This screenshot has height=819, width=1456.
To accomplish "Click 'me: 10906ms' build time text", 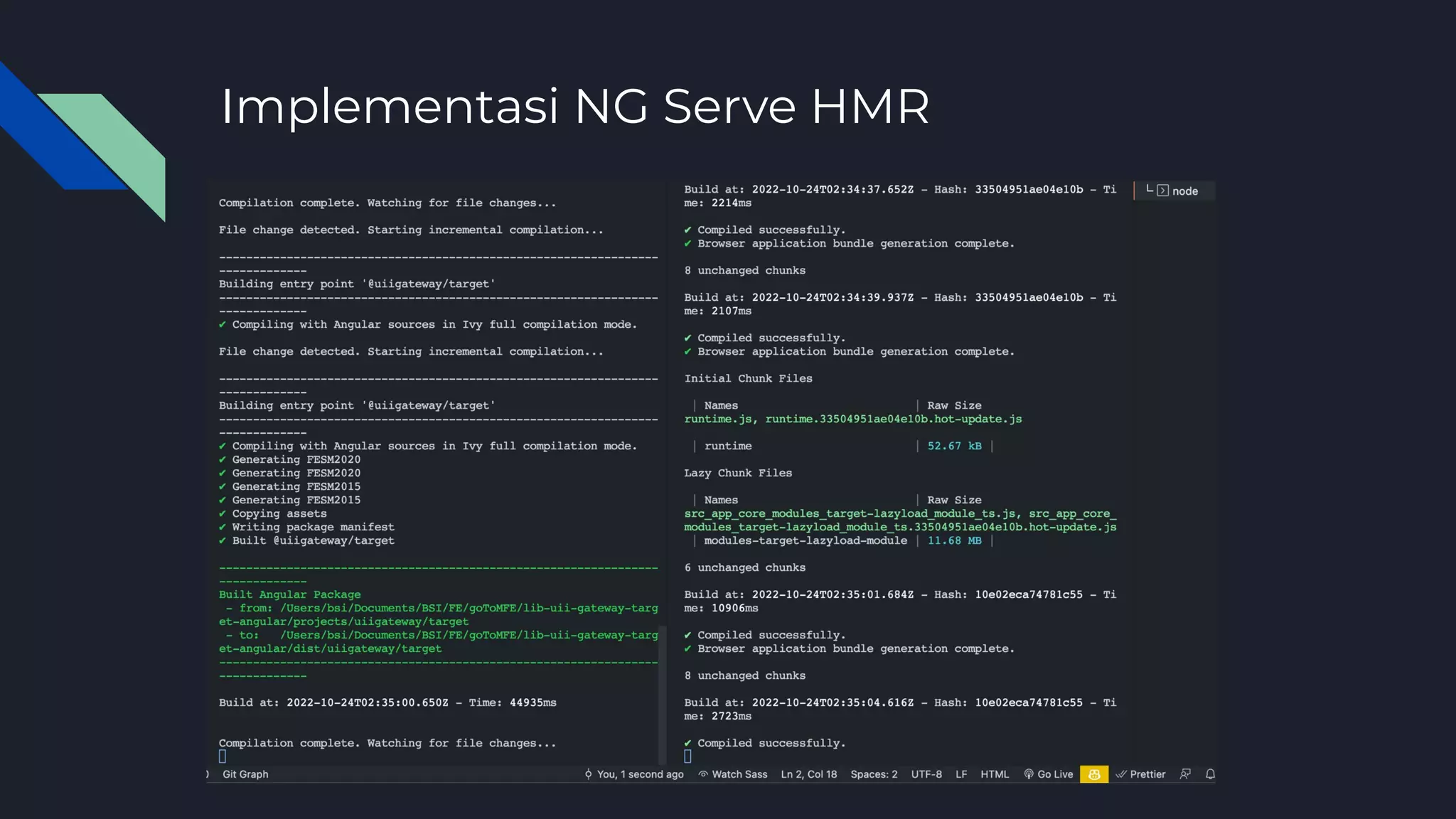I will pyautogui.click(x=721, y=608).
